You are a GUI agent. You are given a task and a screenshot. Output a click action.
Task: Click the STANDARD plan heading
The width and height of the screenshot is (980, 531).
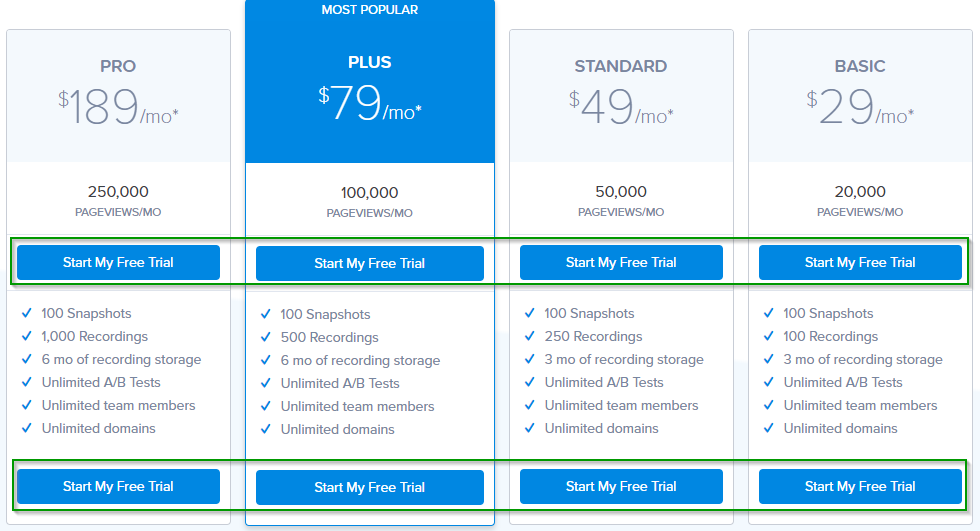pyautogui.click(x=621, y=67)
